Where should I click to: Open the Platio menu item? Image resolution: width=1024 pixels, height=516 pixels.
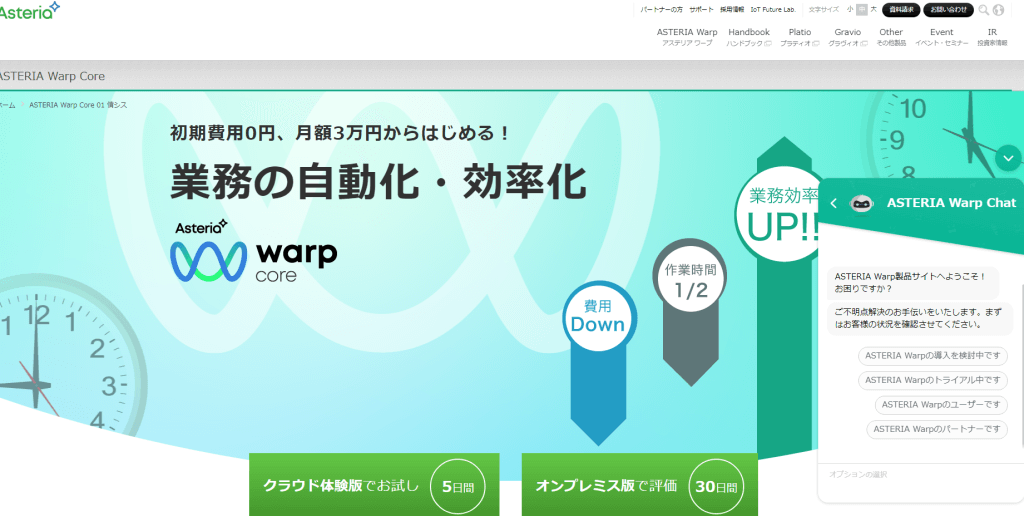800,37
